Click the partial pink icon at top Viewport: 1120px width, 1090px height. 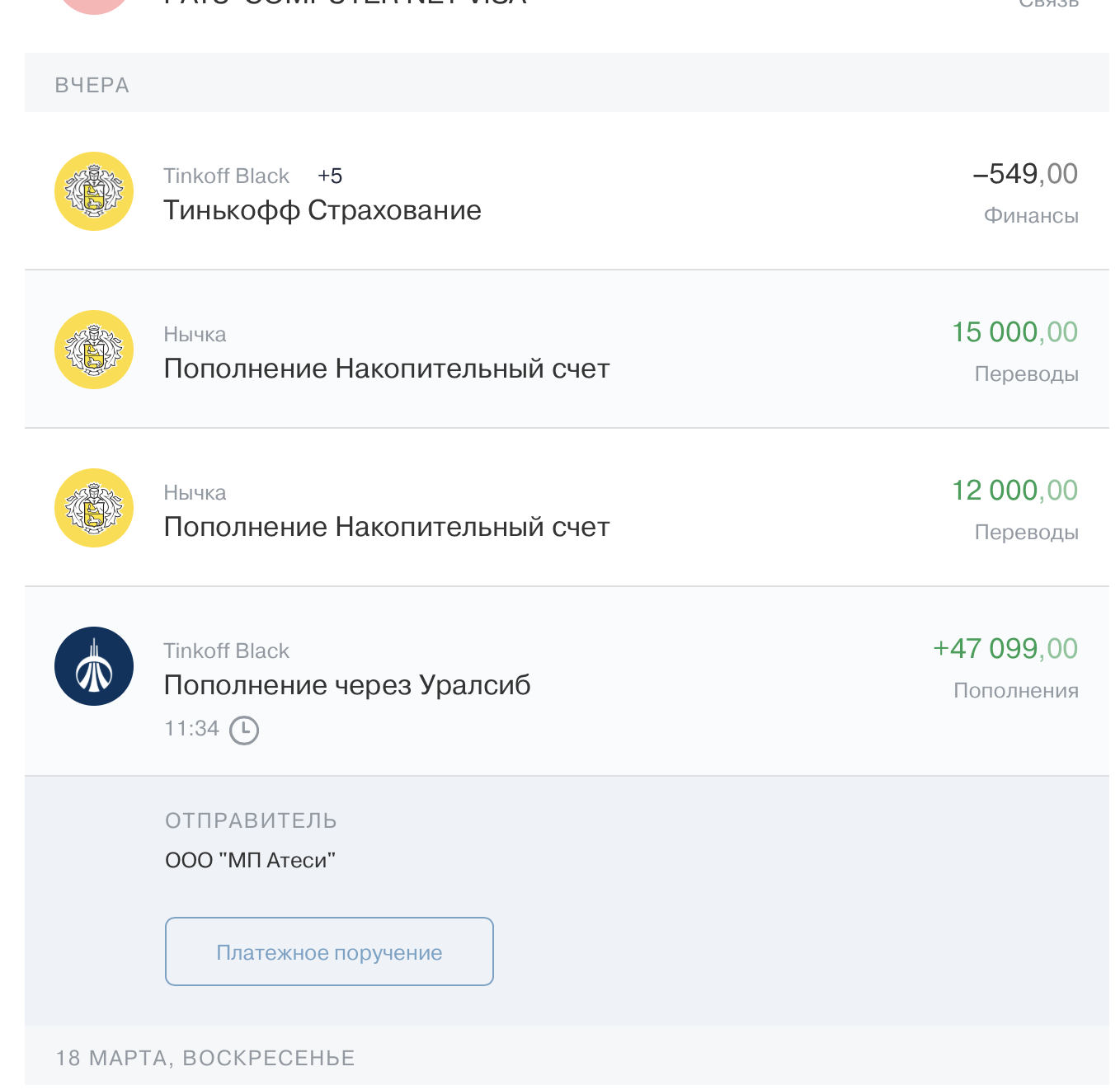point(94,5)
